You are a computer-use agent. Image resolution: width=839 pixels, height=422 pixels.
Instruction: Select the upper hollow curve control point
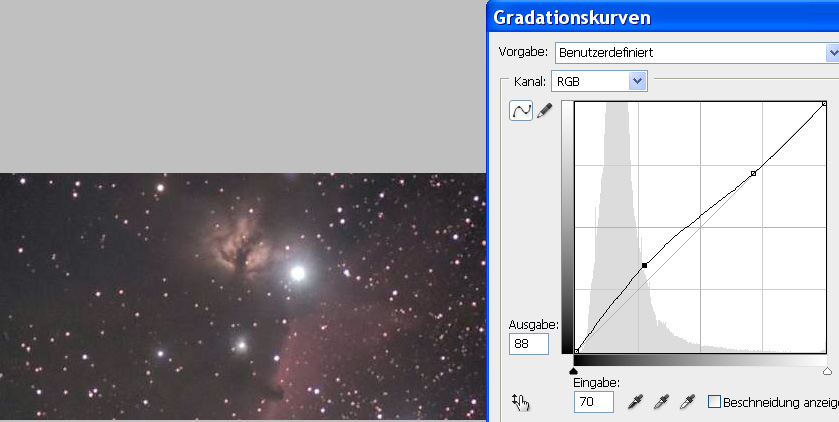(x=753, y=173)
